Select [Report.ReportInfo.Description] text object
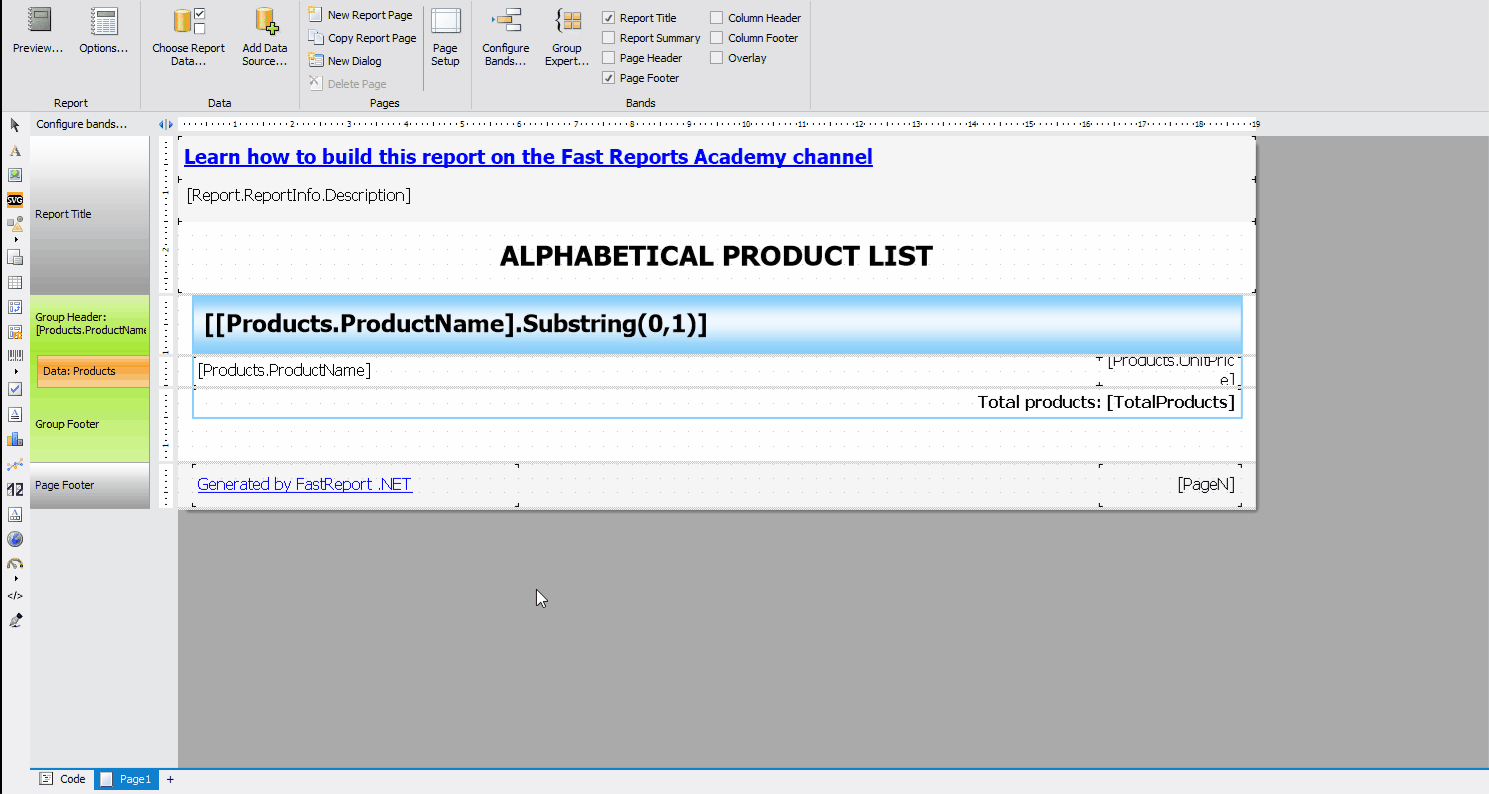 coord(299,195)
